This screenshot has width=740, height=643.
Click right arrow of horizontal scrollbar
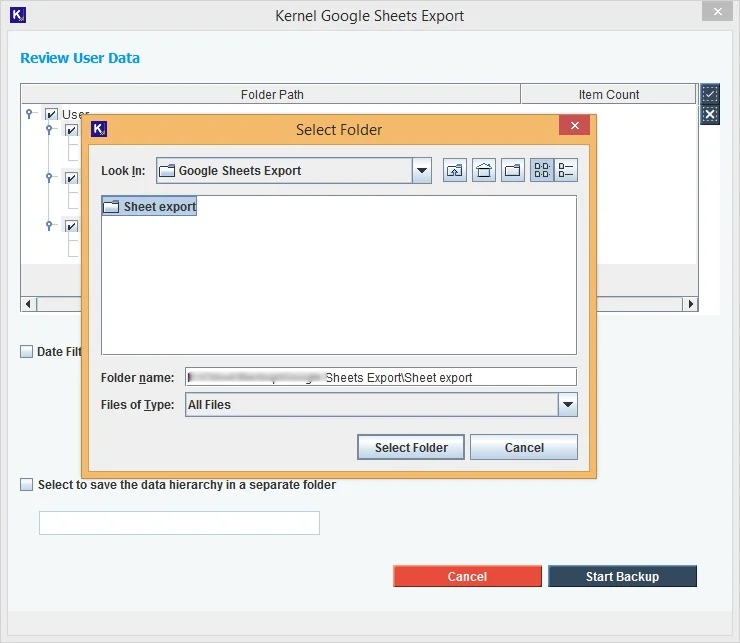coord(690,304)
